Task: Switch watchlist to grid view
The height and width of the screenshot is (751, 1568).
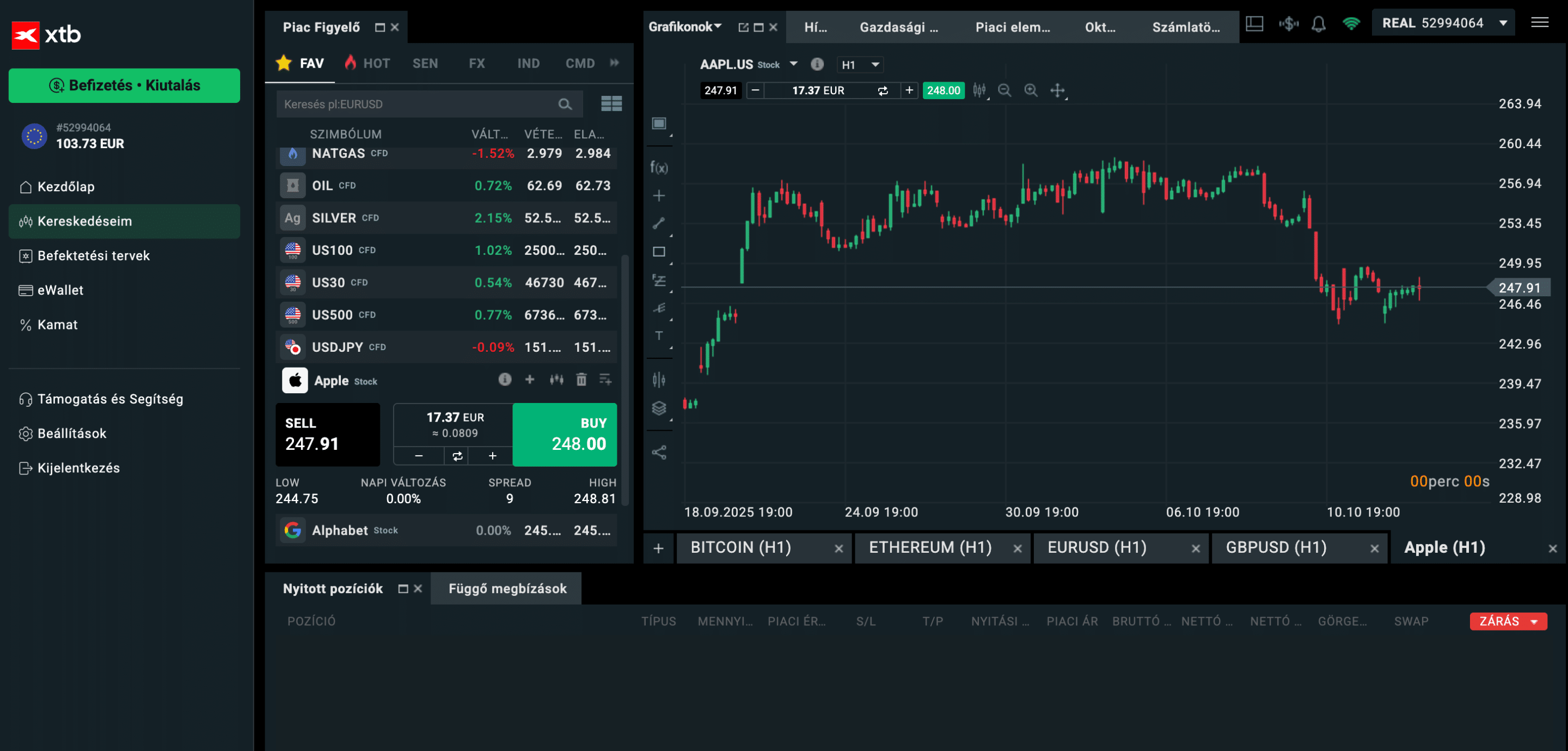Action: click(x=611, y=103)
